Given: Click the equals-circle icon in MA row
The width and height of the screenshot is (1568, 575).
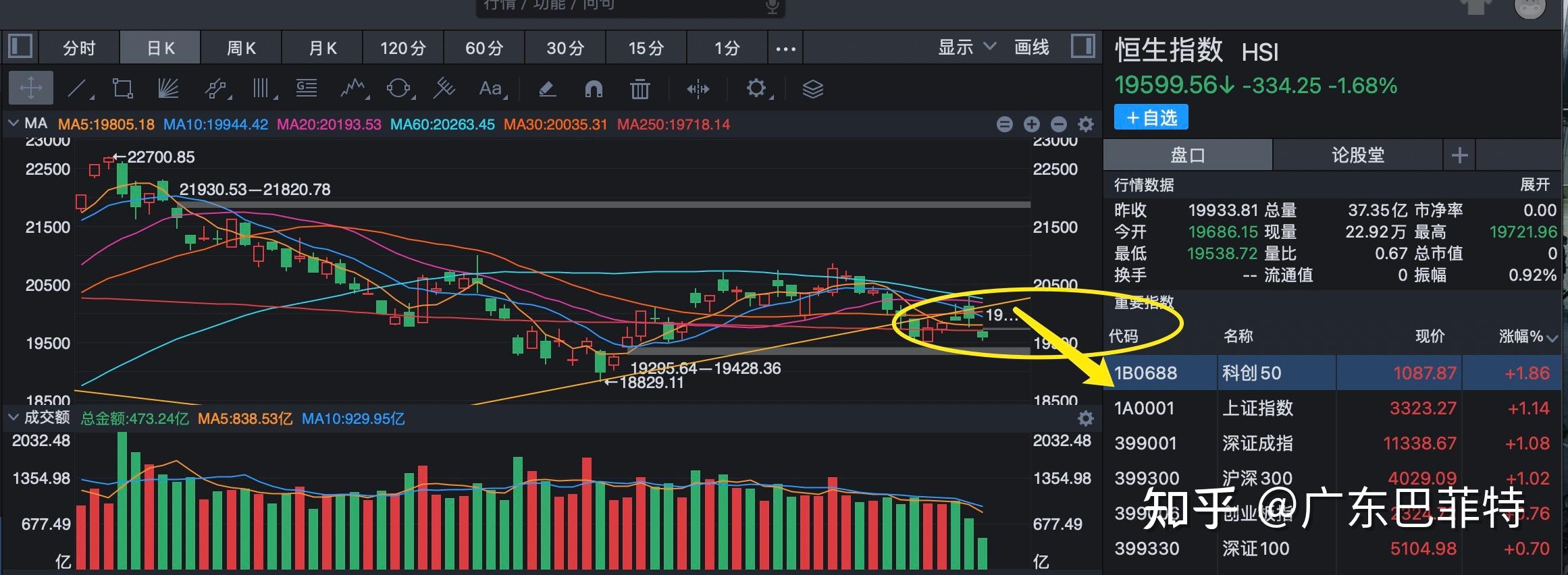Looking at the screenshot, I should [1004, 124].
